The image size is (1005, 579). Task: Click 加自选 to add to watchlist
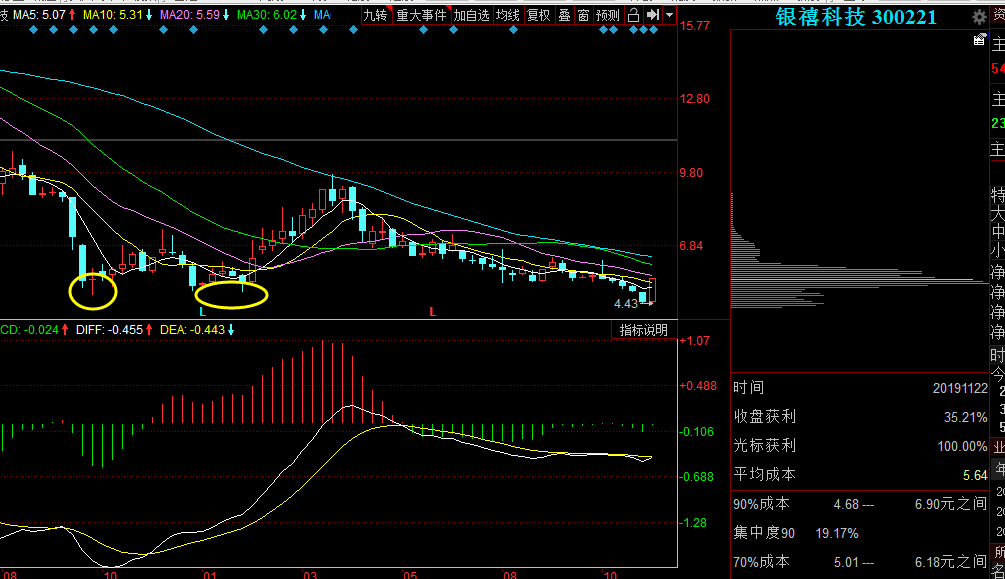(x=472, y=15)
